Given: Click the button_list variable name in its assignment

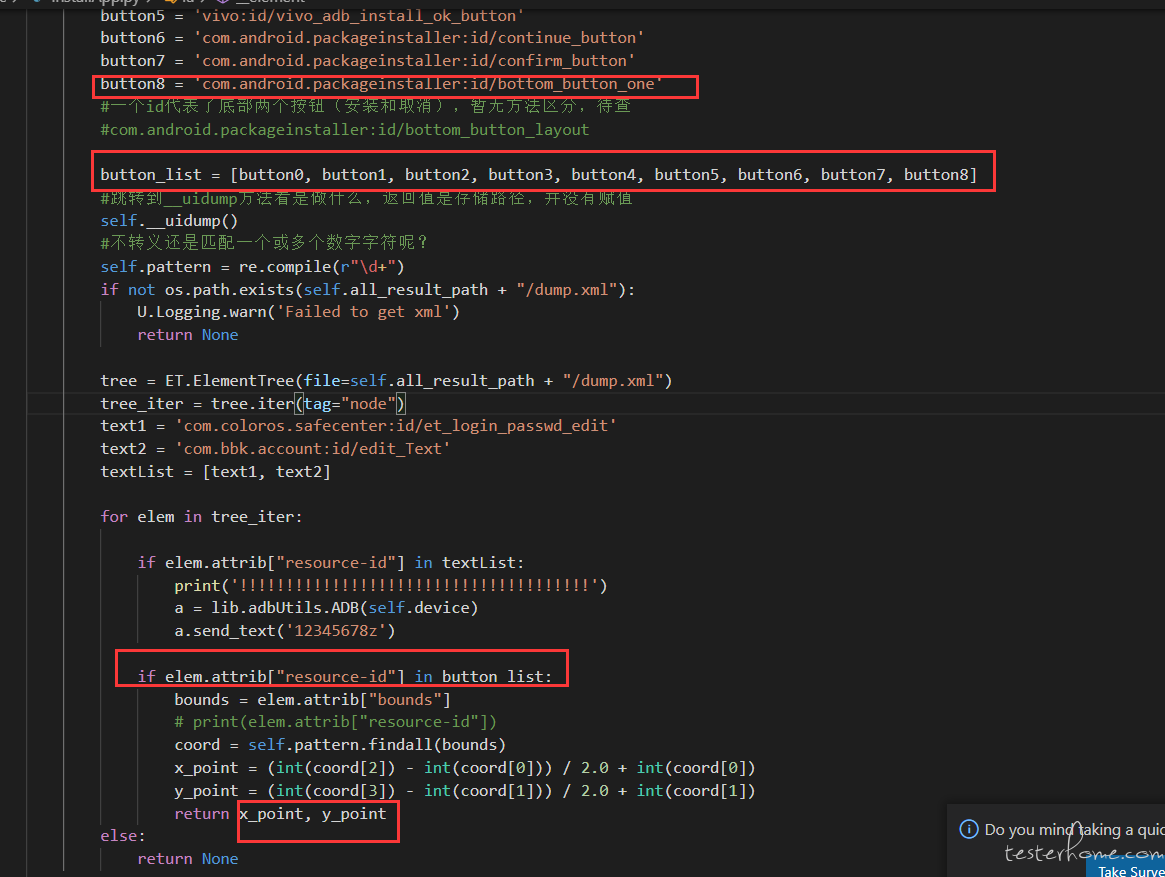Looking at the screenshot, I should pyautogui.click(x=151, y=175).
